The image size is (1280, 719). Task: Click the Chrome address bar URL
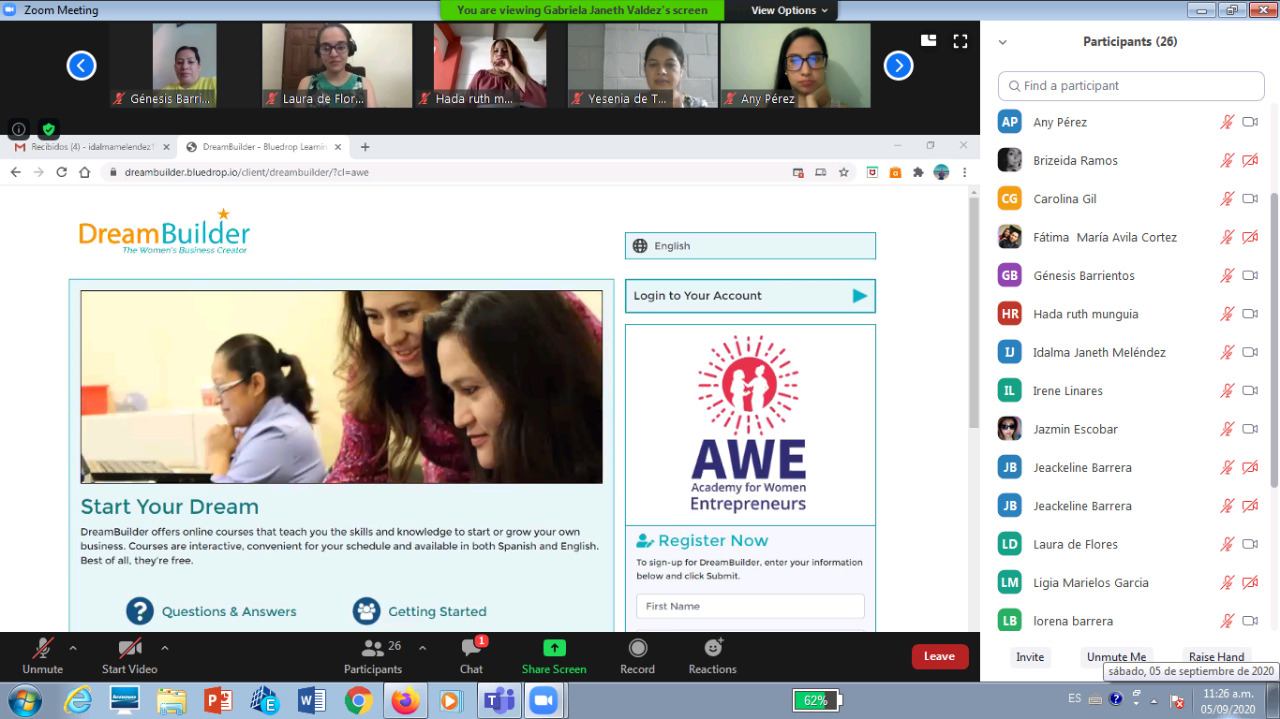click(x=246, y=172)
